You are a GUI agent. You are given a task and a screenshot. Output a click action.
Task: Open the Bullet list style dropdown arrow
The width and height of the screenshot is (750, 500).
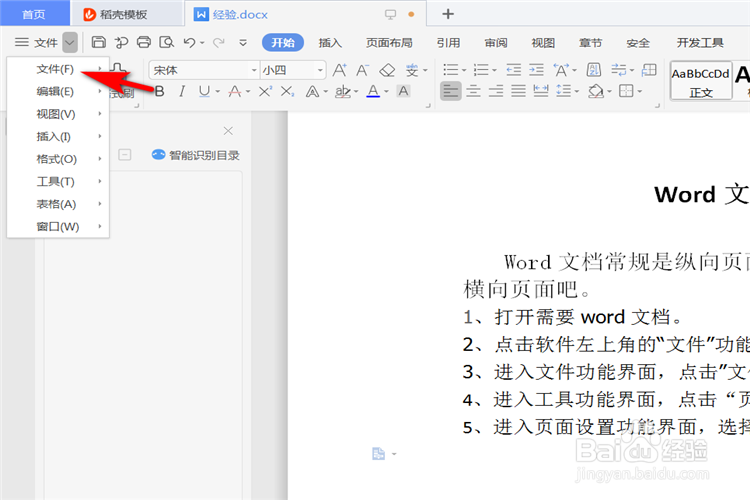coord(464,70)
